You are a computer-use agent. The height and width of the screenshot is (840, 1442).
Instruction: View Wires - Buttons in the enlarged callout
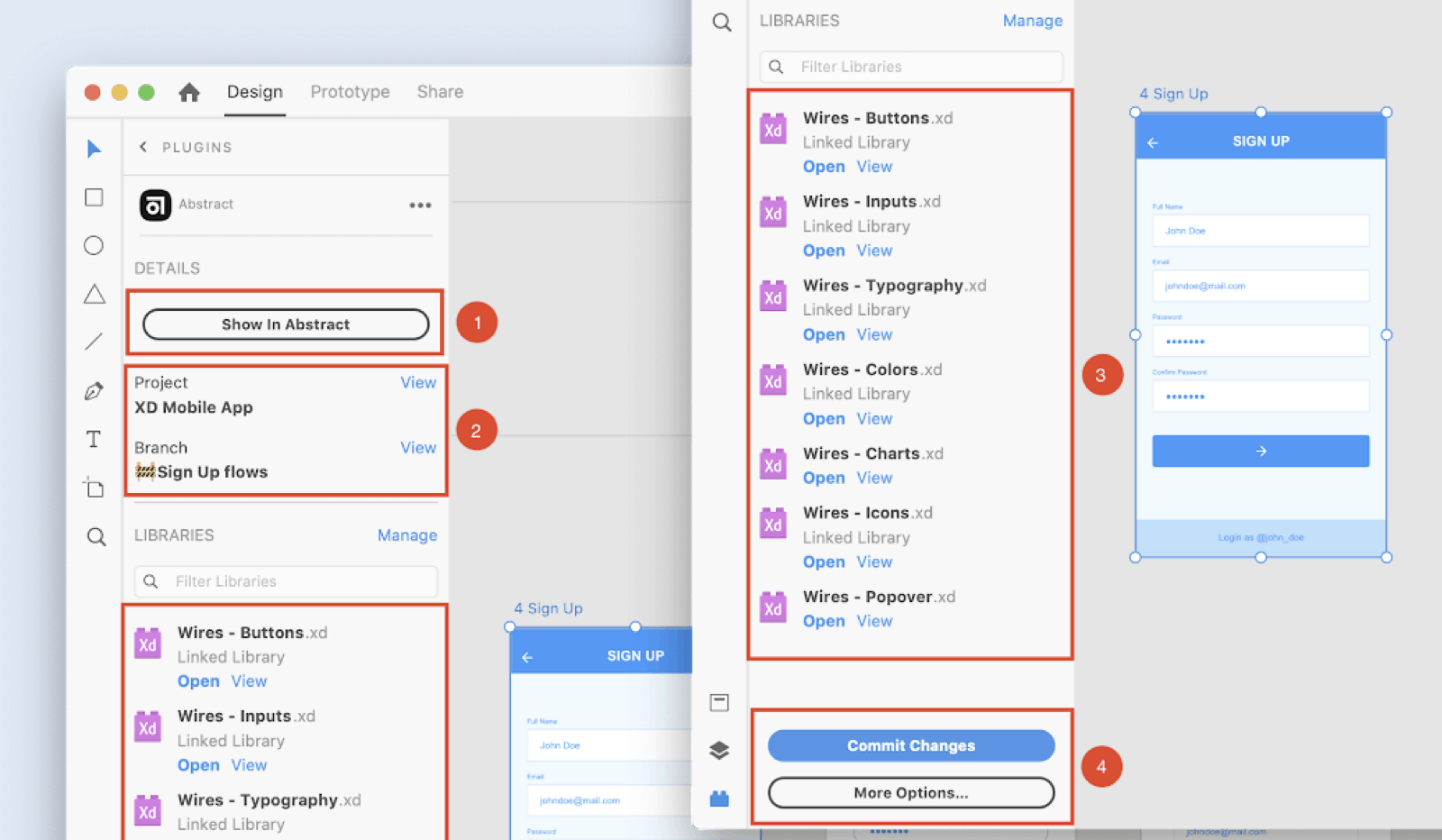click(874, 167)
